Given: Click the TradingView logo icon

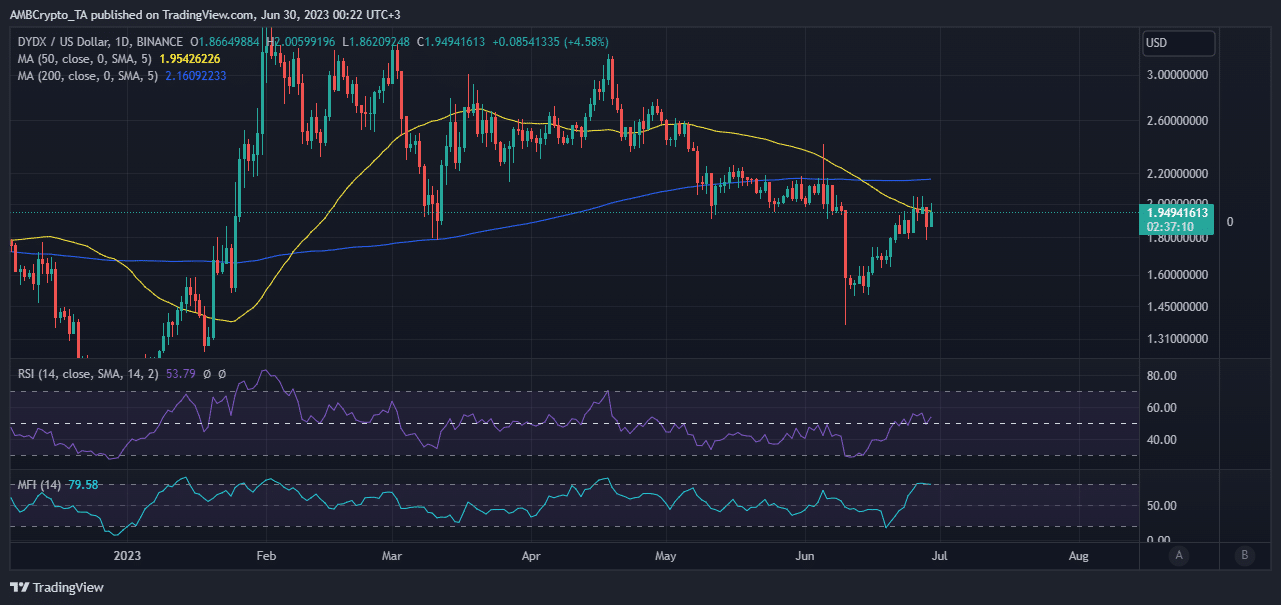Looking at the screenshot, I should coord(20,587).
